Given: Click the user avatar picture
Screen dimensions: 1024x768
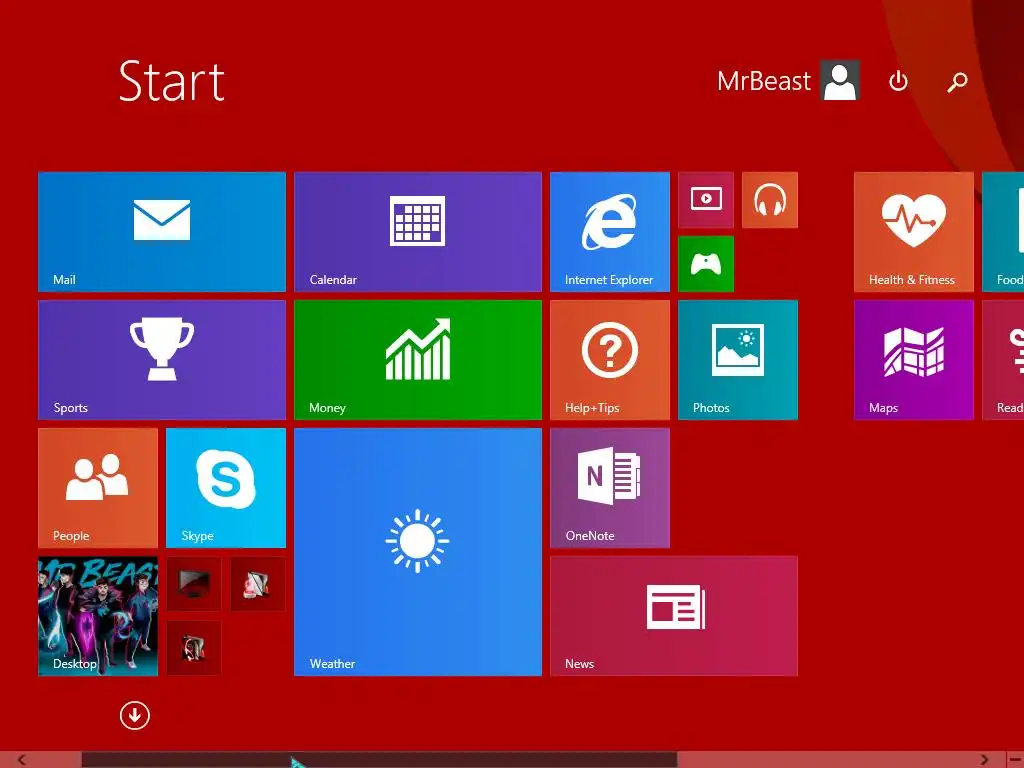Looking at the screenshot, I should pos(840,81).
